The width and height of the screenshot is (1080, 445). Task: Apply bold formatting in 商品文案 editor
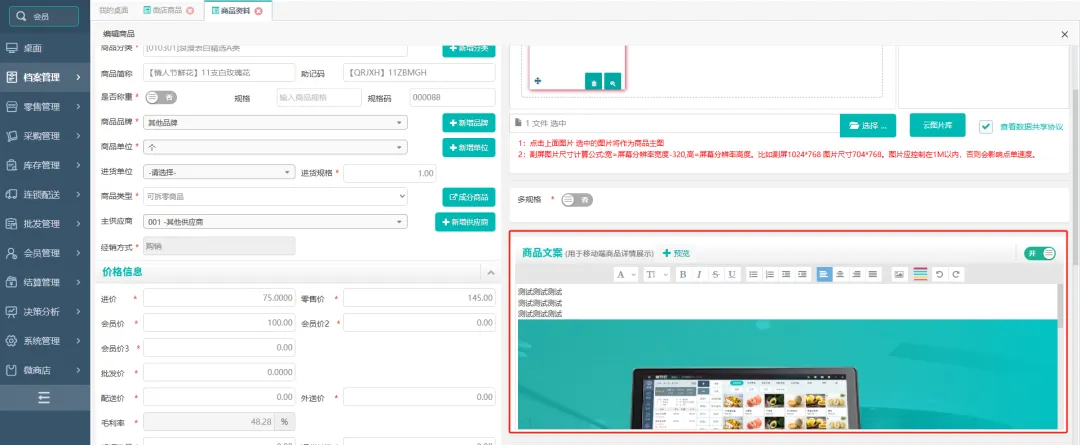coord(683,274)
